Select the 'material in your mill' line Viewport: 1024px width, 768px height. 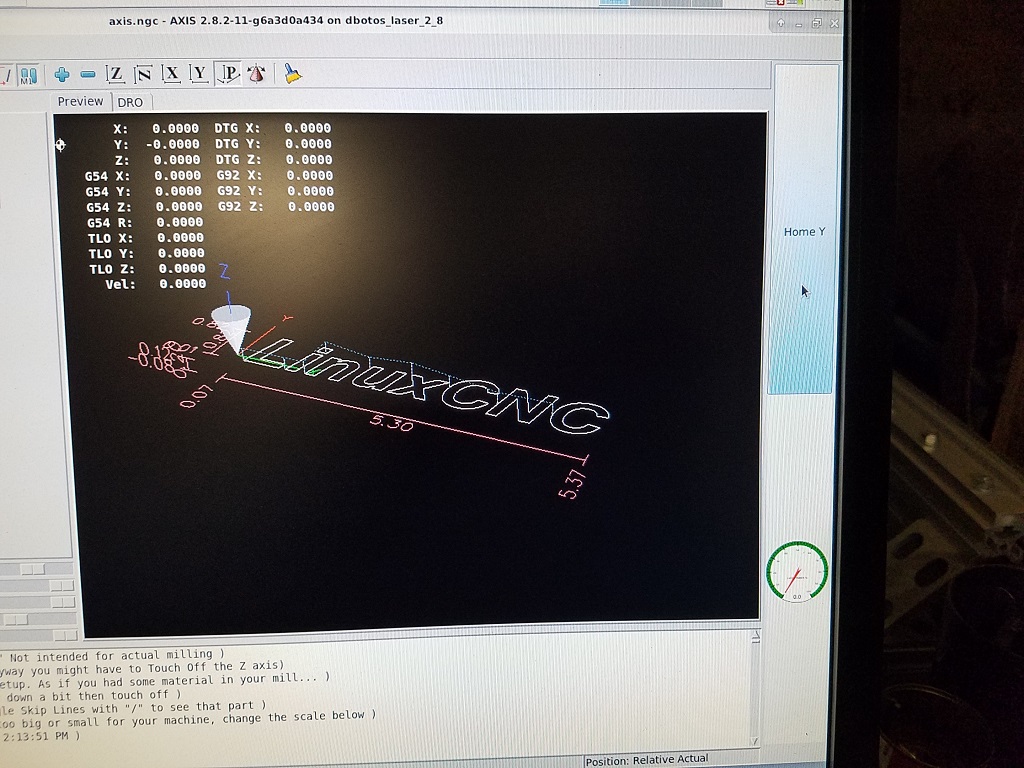[165, 680]
